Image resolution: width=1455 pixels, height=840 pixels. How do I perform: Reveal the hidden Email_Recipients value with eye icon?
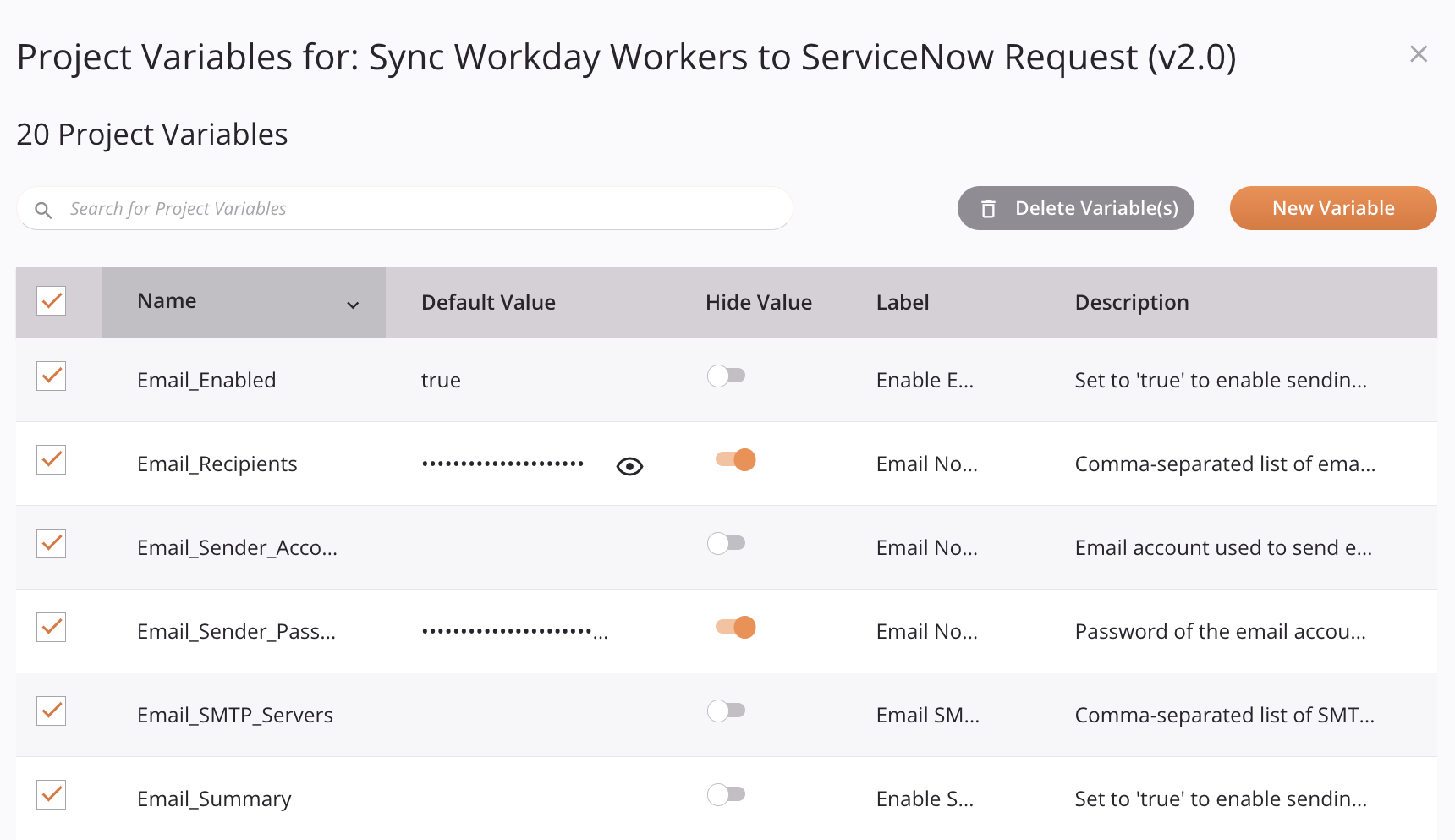(629, 466)
